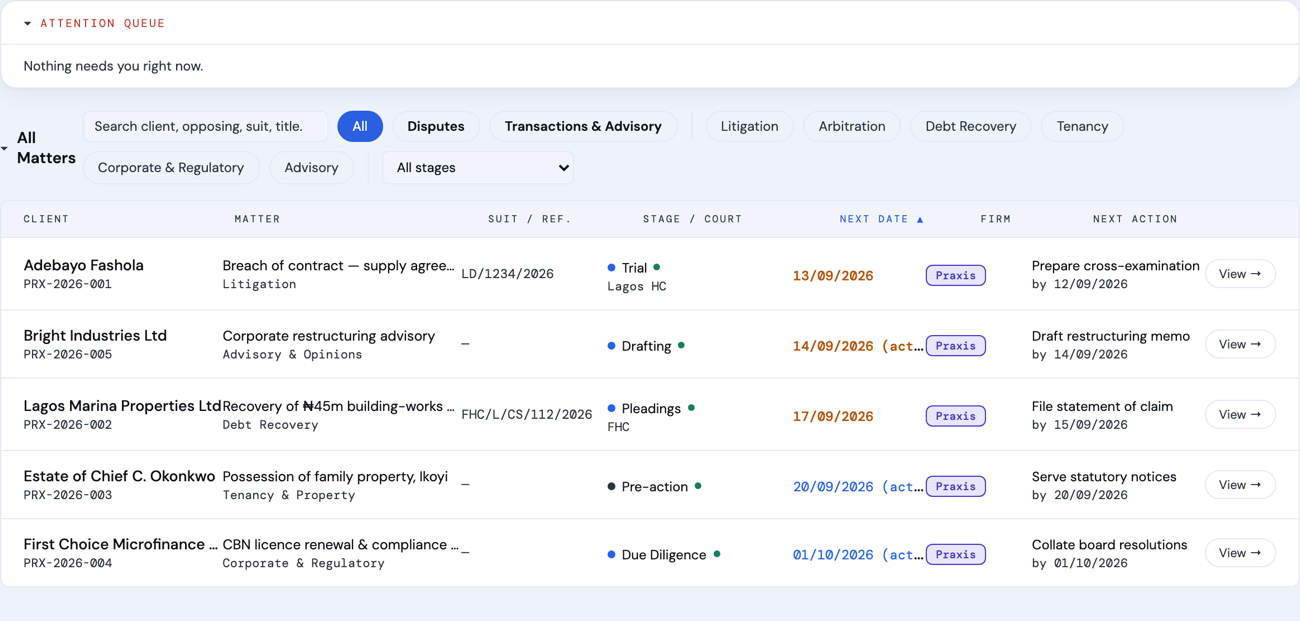Choose the Tenancy filter chip
The image size is (1300, 621).
click(1083, 126)
